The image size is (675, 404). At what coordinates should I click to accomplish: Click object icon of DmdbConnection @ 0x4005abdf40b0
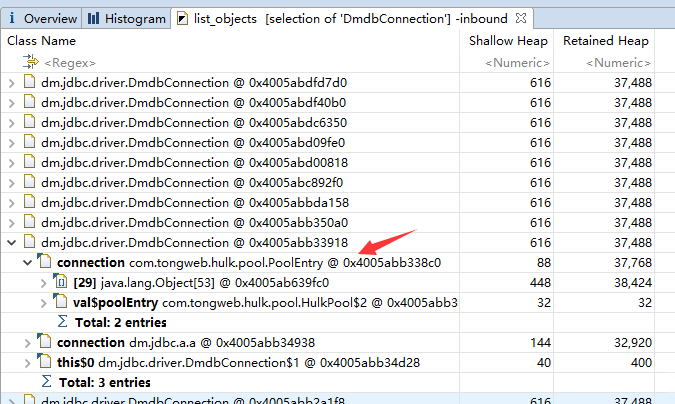29,101
